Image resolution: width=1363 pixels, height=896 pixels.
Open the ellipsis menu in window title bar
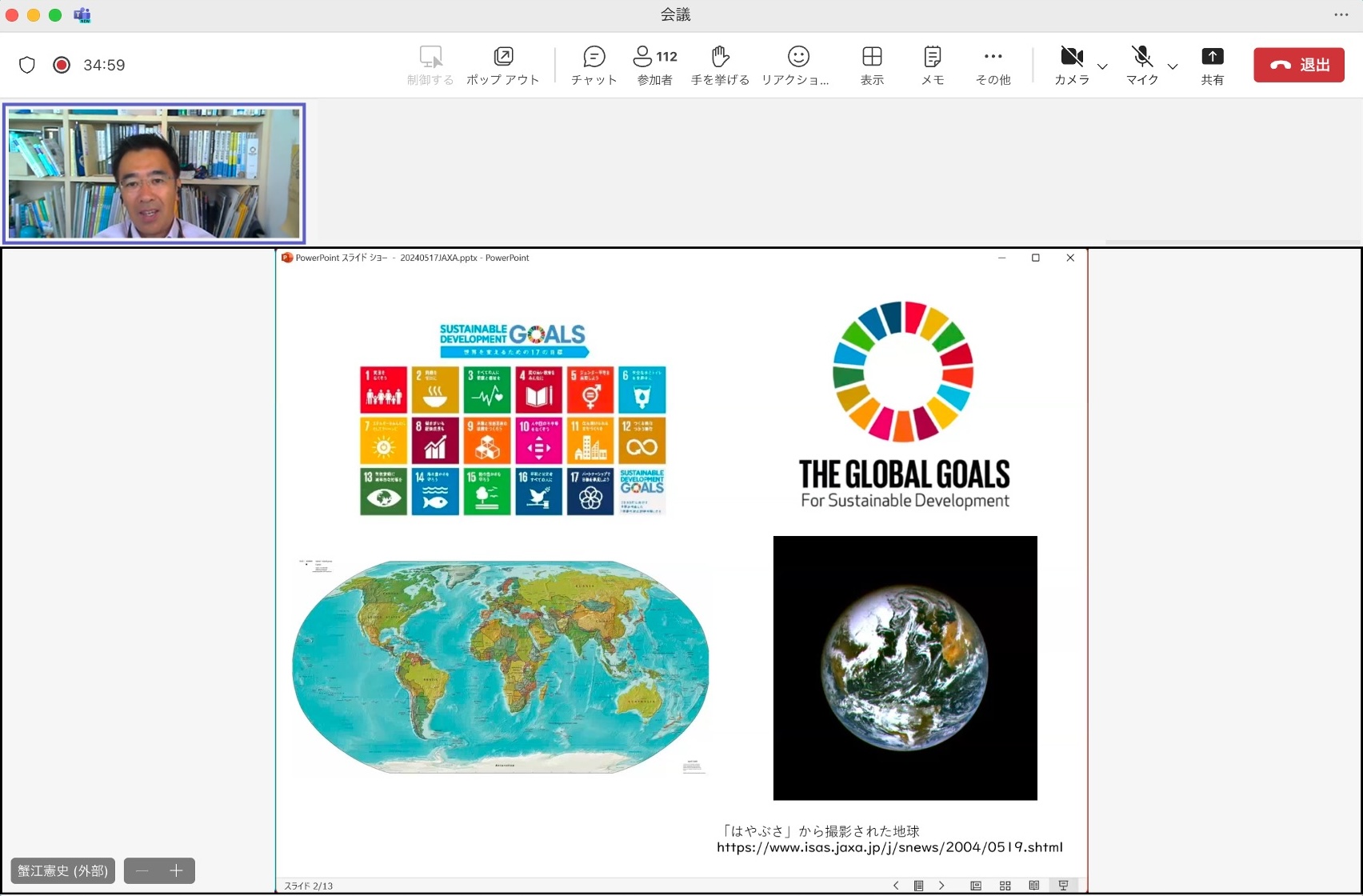pyautogui.click(x=1341, y=15)
